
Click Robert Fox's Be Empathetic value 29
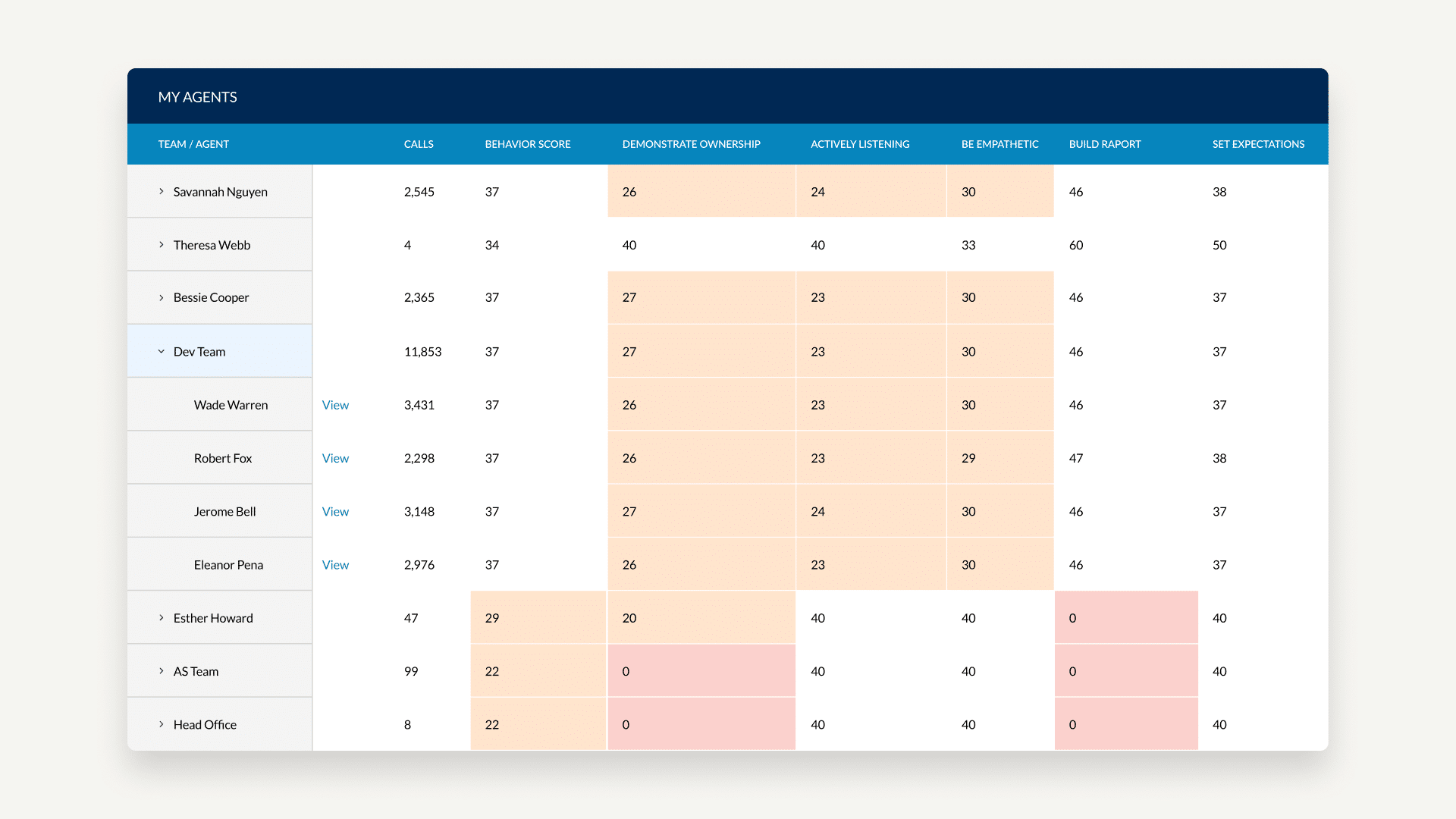click(x=968, y=458)
